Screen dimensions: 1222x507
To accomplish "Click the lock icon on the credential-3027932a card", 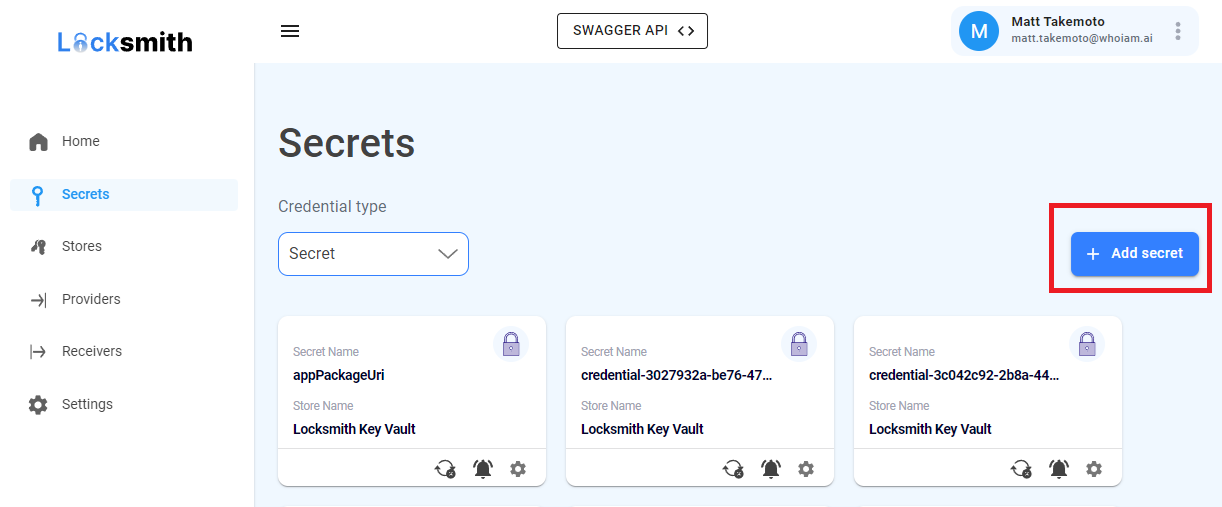I will pyautogui.click(x=799, y=345).
